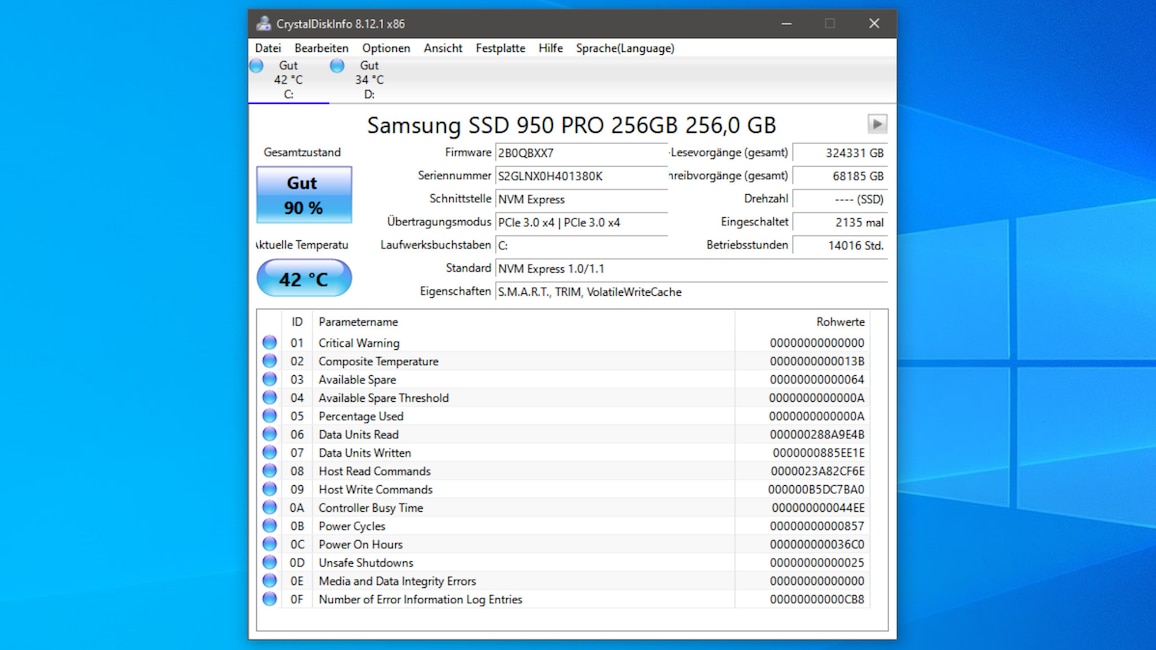This screenshot has width=1156, height=650.
Task: Switch to the D: drive tab (34 °C)
Action: 369,80
